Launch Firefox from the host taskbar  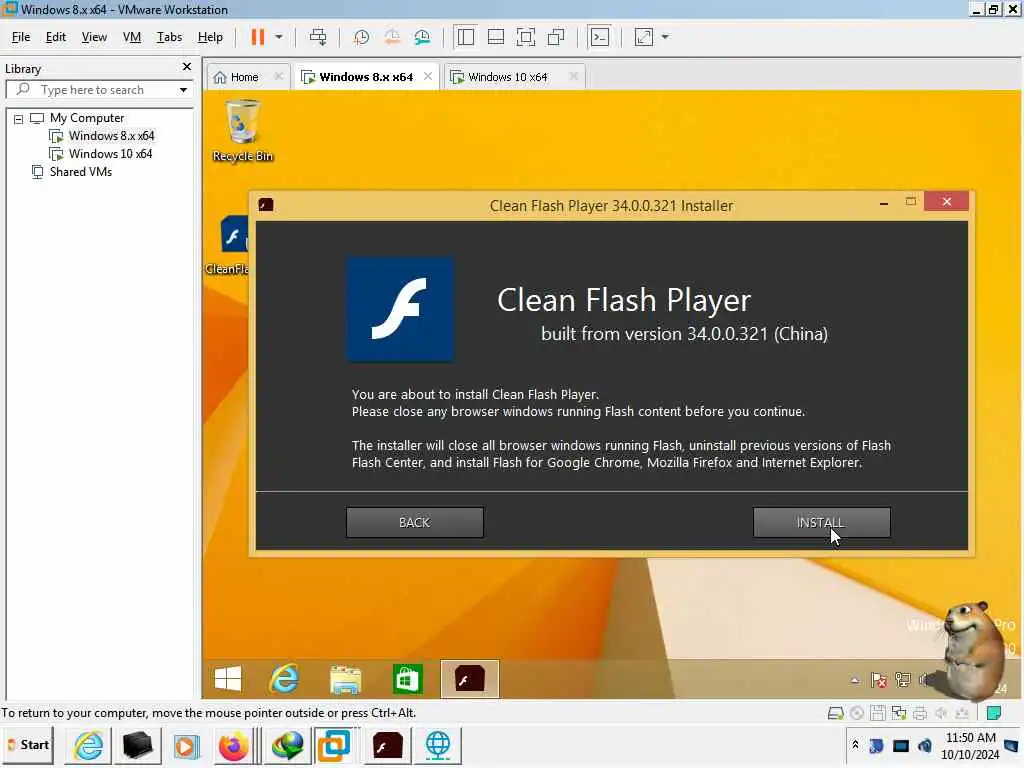point(234,745)
